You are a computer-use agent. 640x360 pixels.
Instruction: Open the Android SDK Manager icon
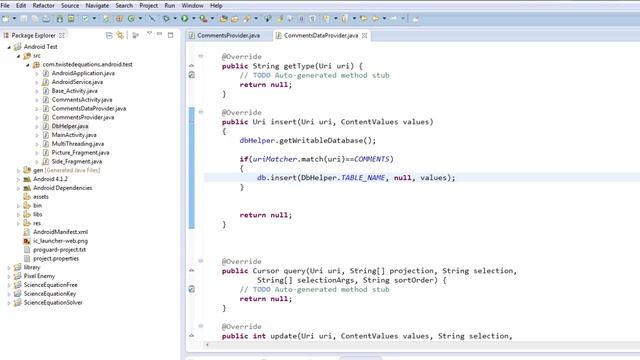[x=60, y=19]
